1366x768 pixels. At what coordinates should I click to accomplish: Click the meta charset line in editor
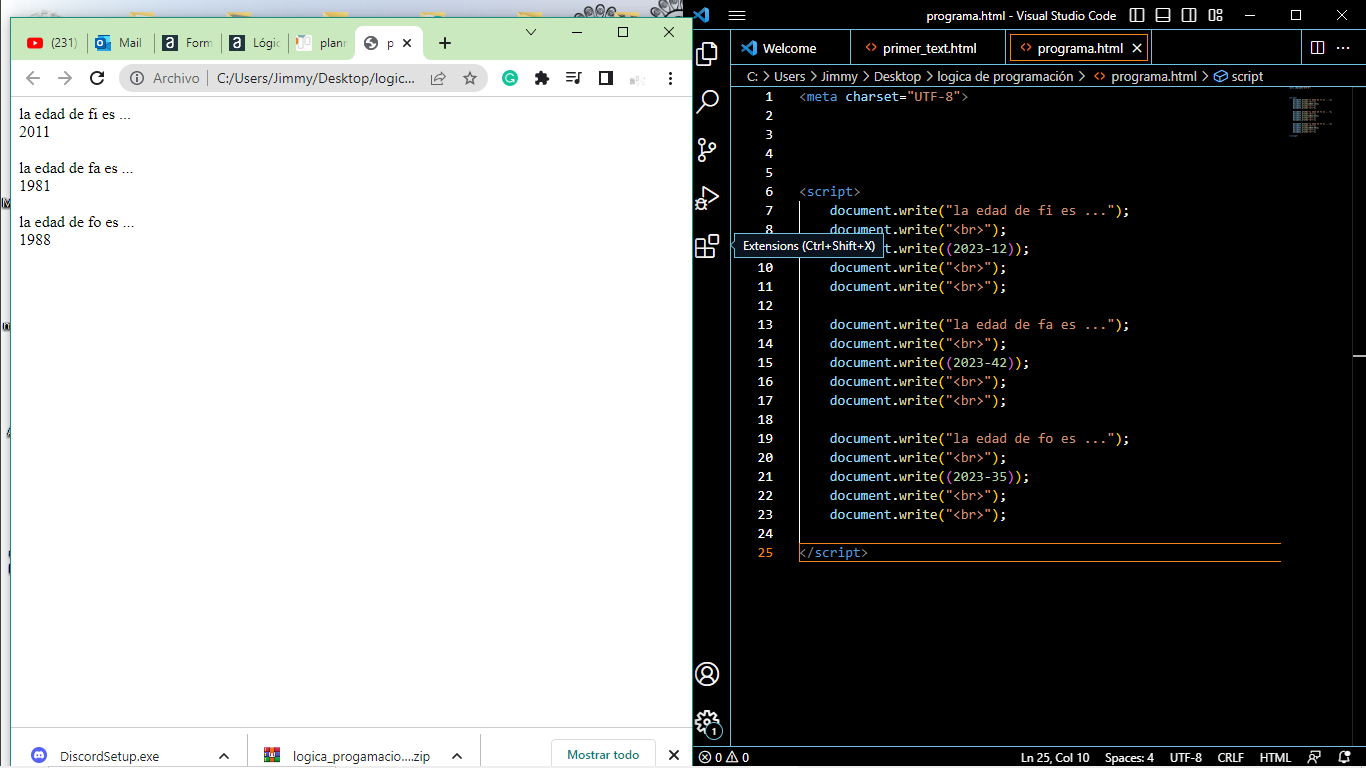pyautogui.click(x=884, y=96)
